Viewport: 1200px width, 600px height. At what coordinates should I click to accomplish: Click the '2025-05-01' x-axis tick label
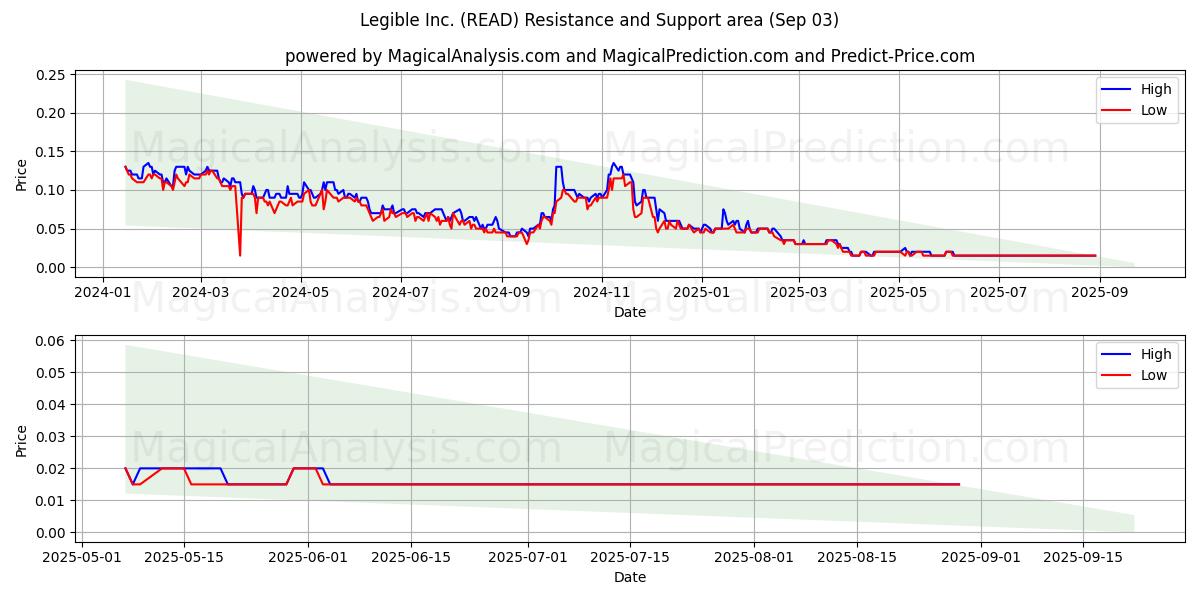click(80, 557)
